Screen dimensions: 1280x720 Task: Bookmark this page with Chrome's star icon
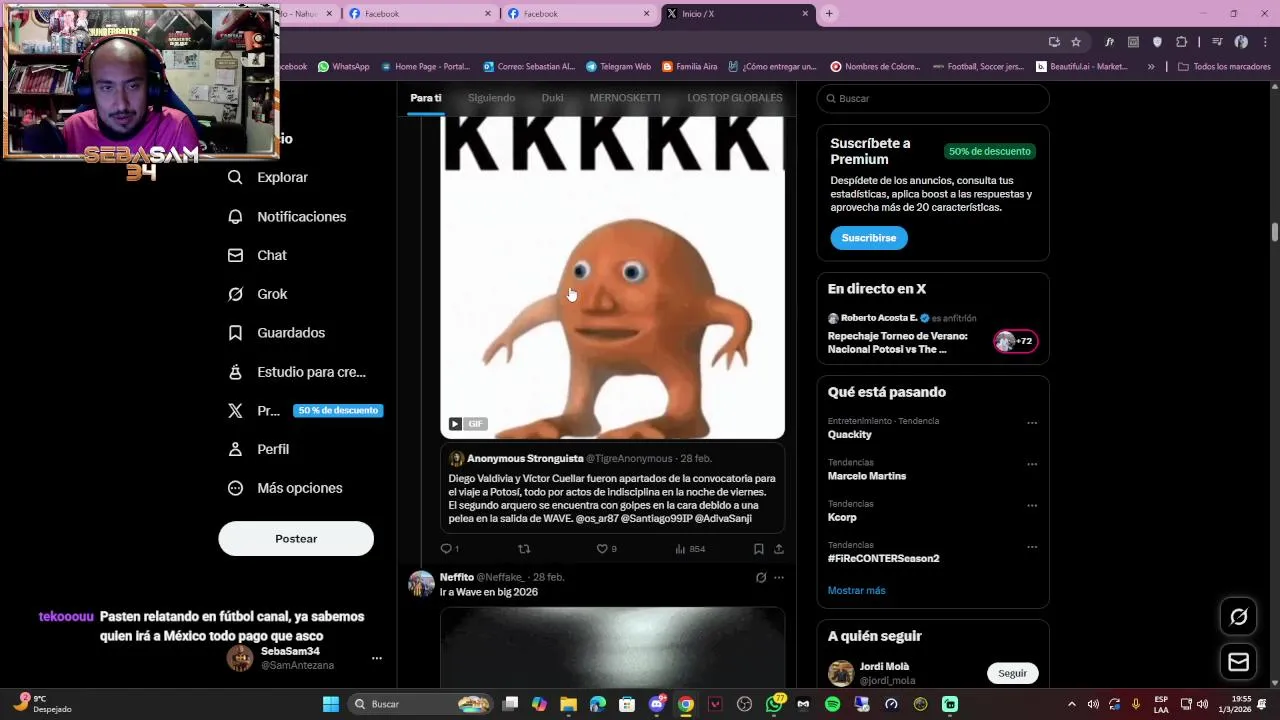pyautogui.click(x=1076, y=42)
